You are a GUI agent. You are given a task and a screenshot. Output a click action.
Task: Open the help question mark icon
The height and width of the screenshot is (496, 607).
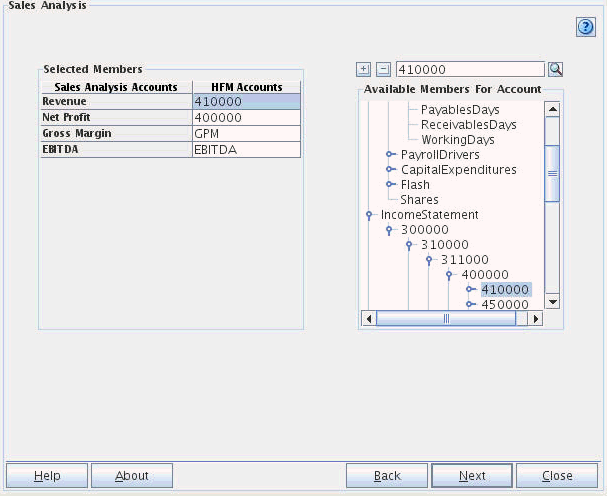585,27
